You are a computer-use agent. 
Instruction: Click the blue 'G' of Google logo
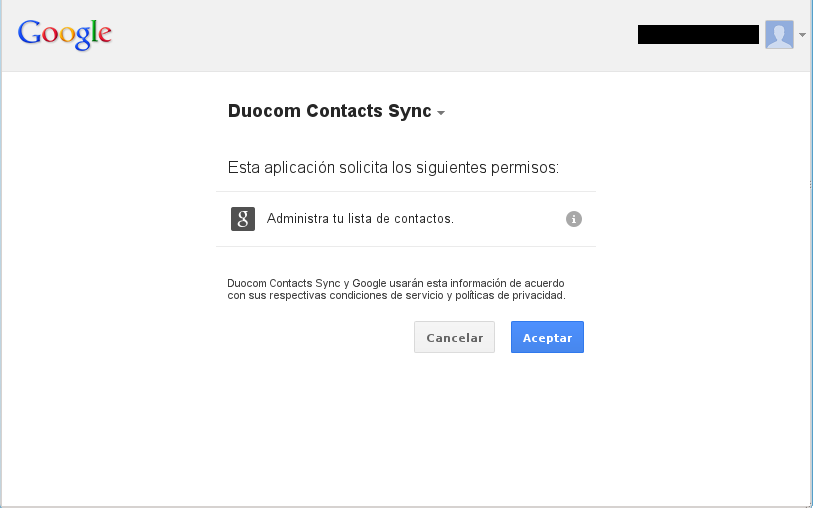coord(30,33)
